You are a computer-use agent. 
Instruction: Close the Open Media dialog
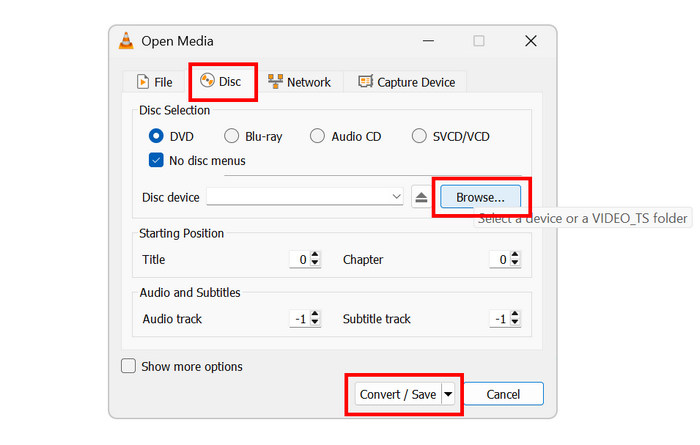(531, 41)
